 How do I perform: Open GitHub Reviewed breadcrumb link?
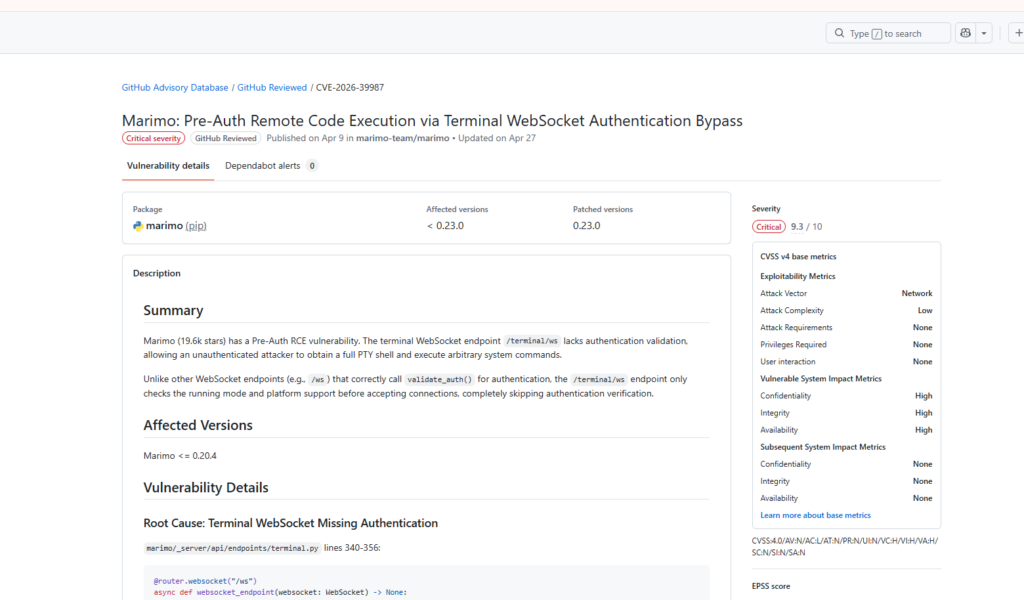pos(272,87)
